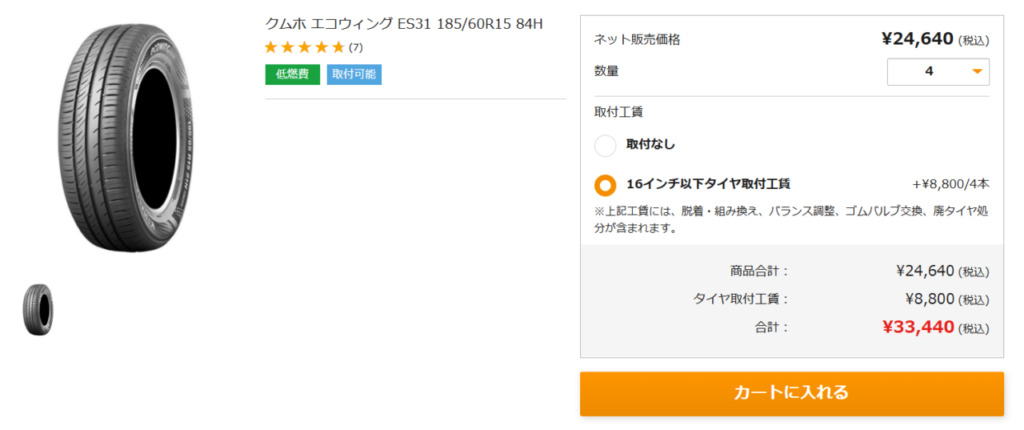This screenshot has height=430, width=1024.
Task: Select the 16インチ以下タイヤ取付工賃 radio button
Action: (605, 185)
